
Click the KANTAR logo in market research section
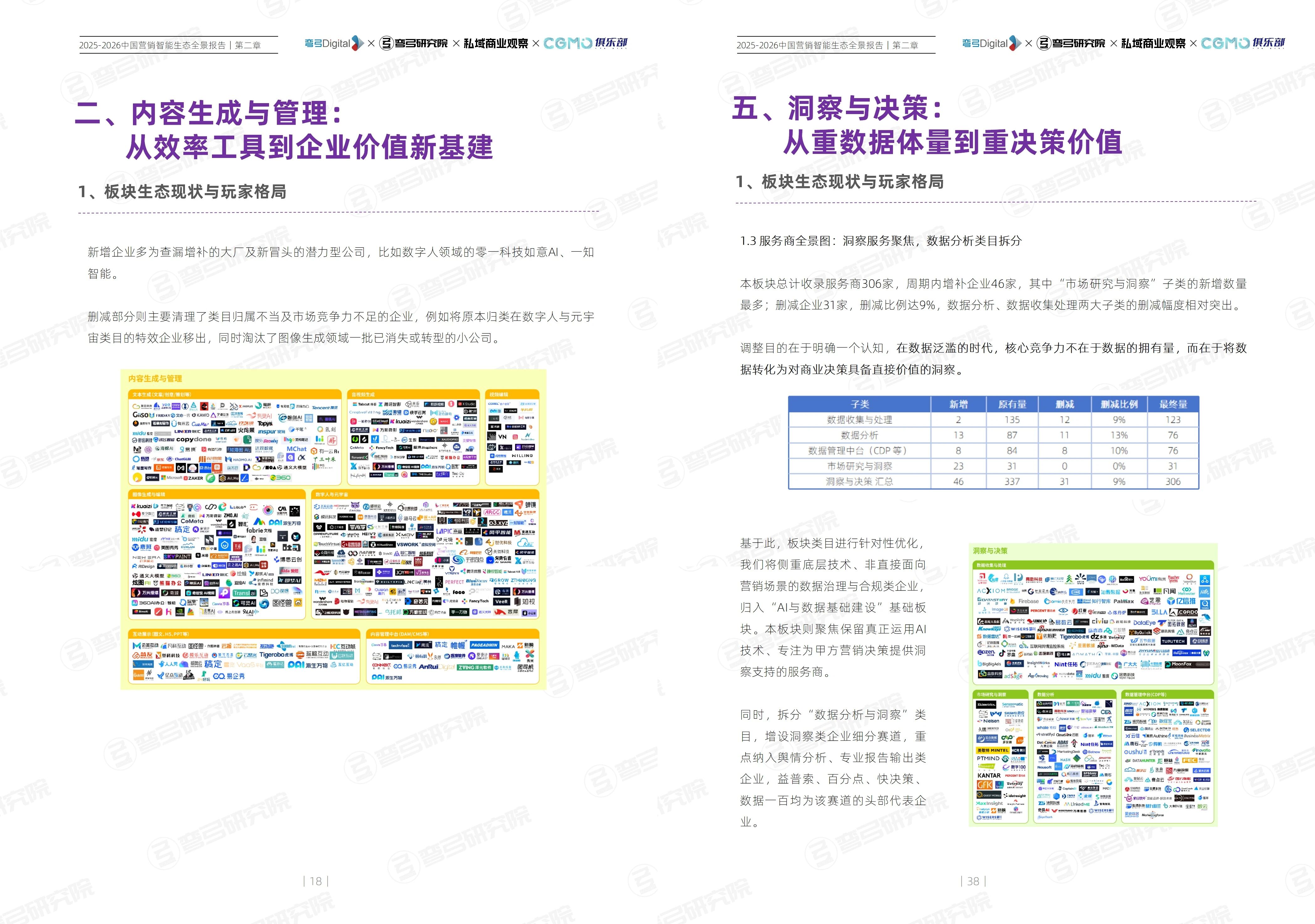click(989, 776)
